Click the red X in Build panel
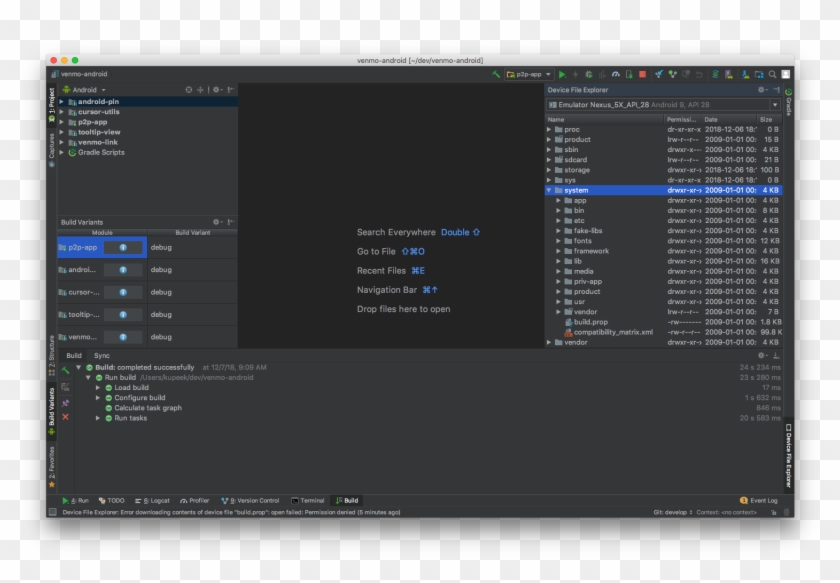The image size is (840, 583). [x=65, y=417]
